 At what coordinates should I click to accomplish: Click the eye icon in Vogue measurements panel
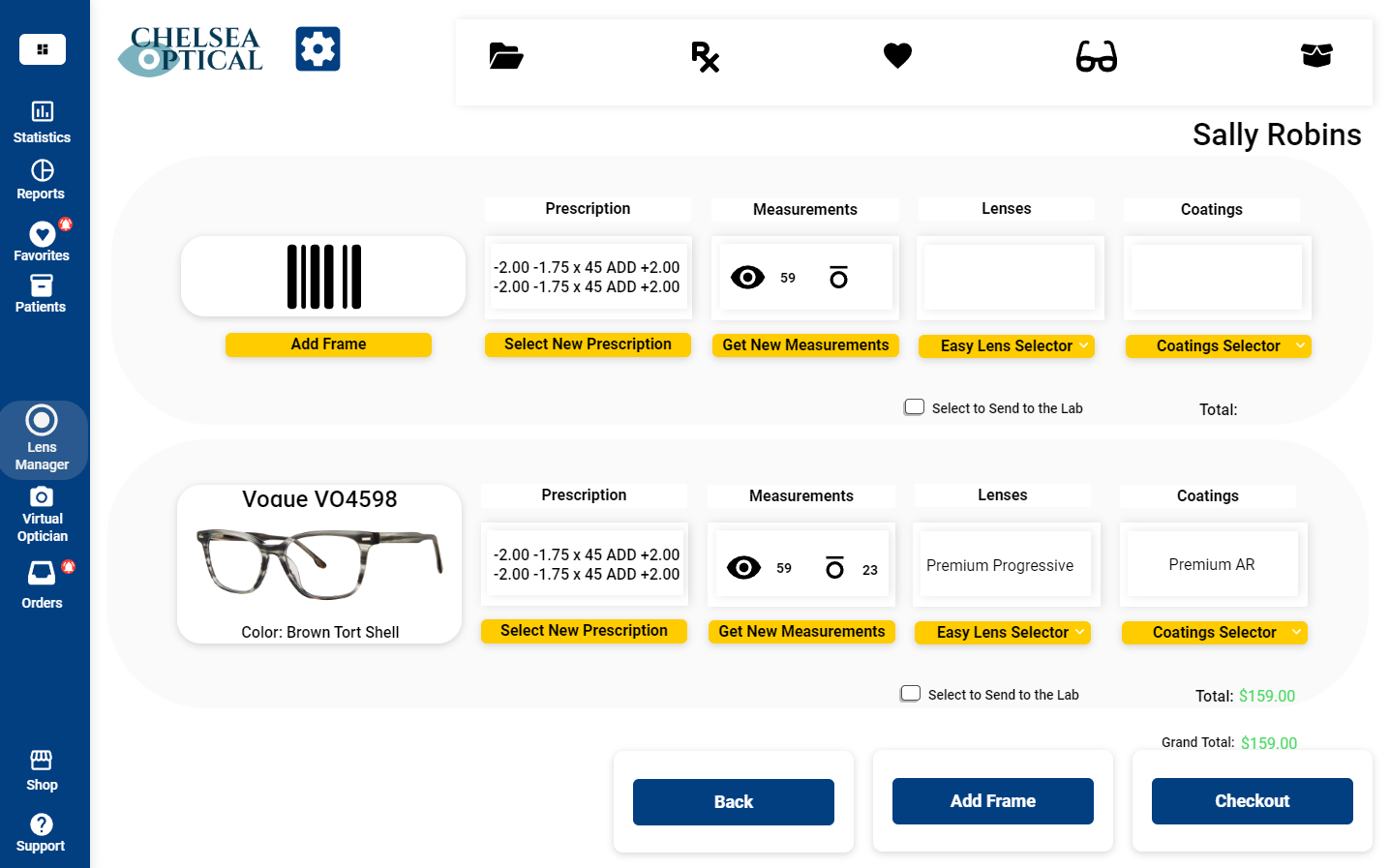743,567
